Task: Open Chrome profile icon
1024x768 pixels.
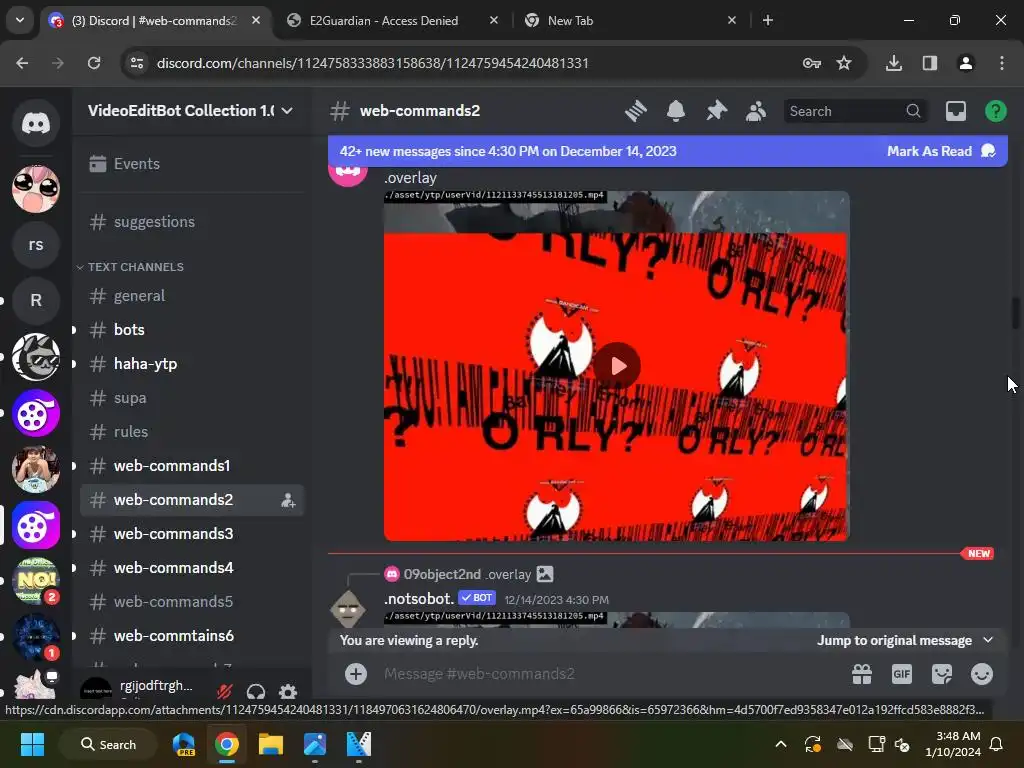Action: [x=966, y=63]
